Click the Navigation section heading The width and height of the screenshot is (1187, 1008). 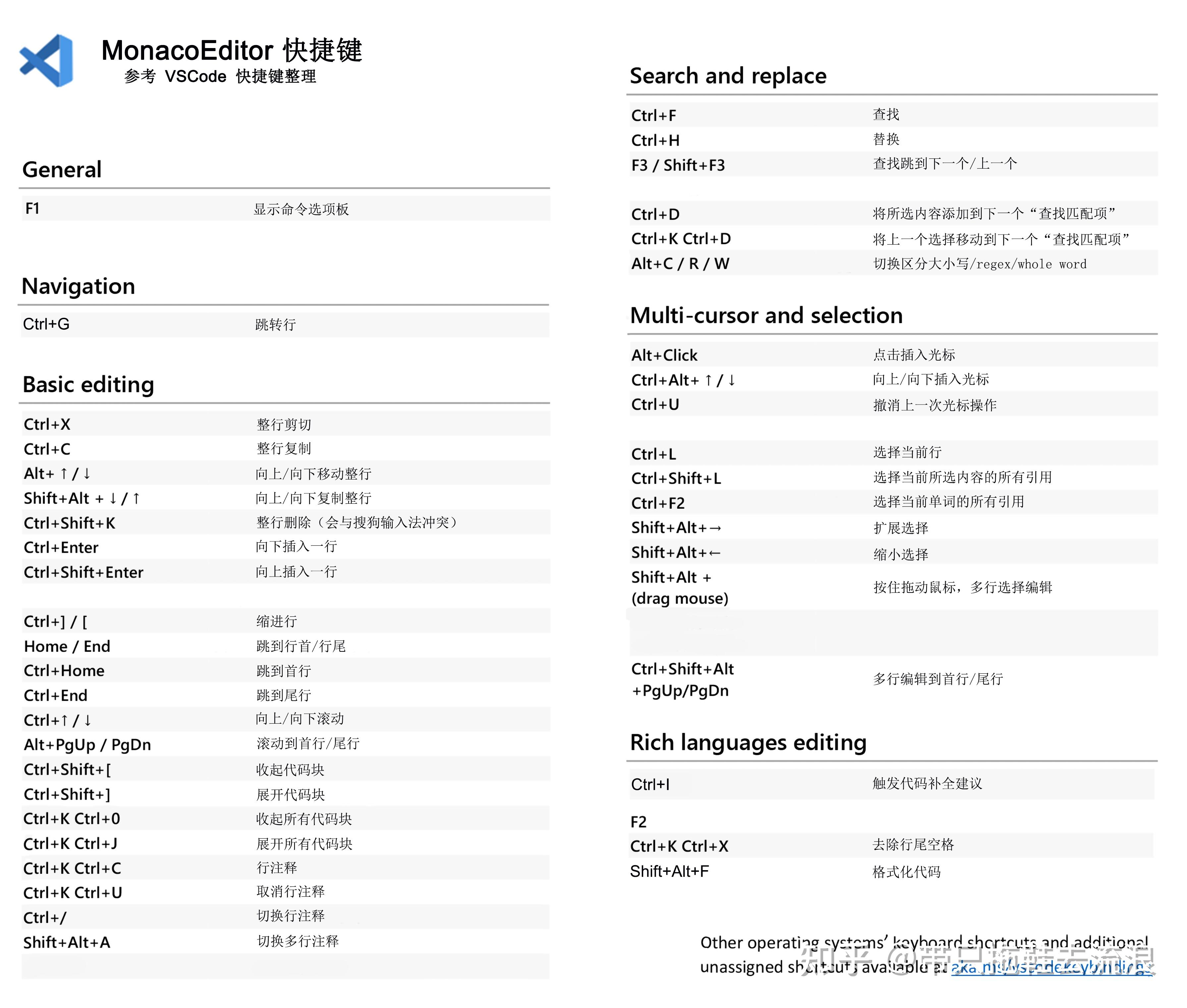tap(78, 286)
